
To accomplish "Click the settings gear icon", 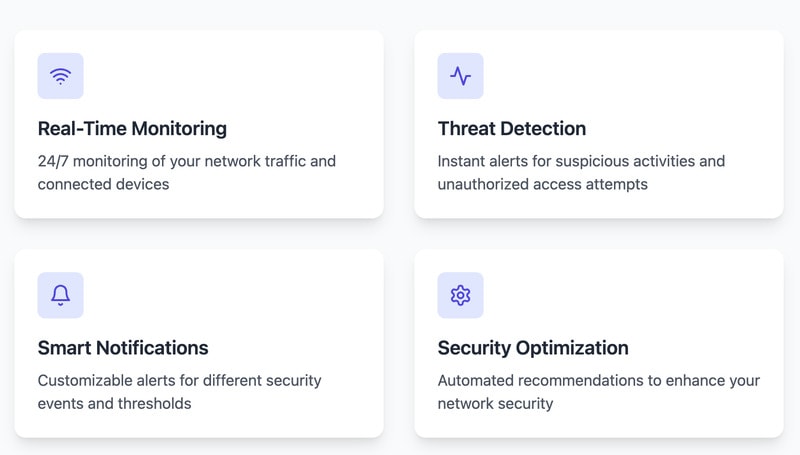I will [460, 295].
